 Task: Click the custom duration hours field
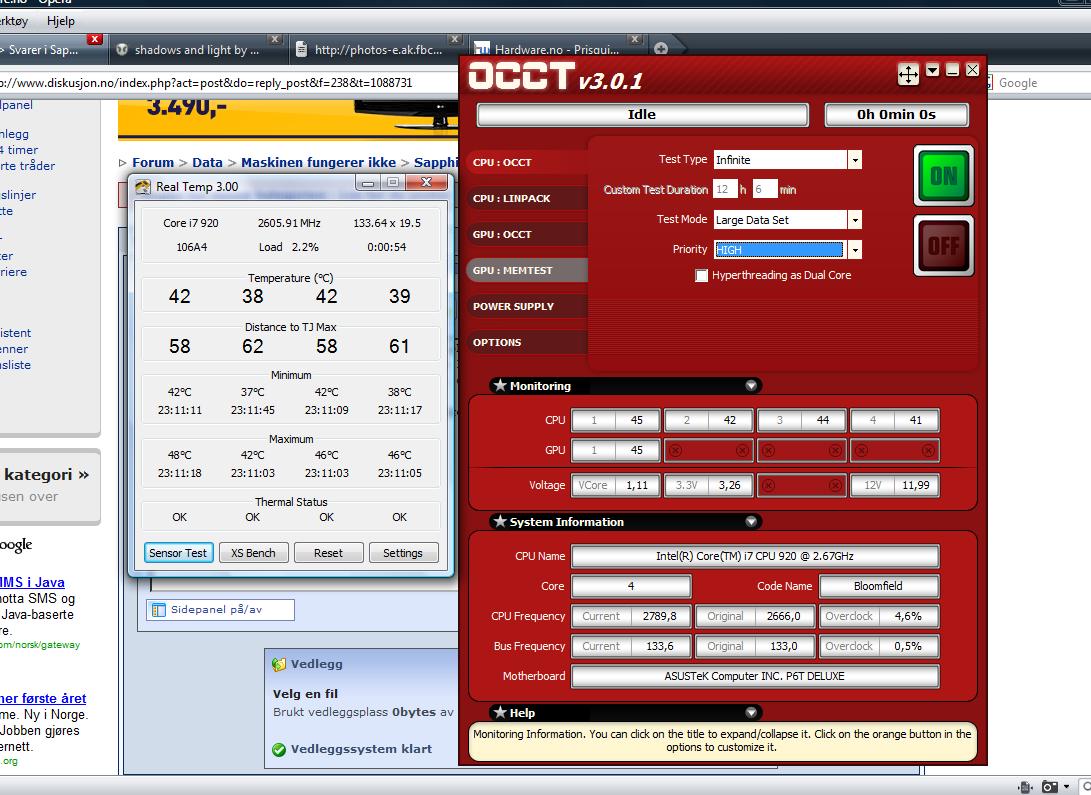coord(725,189)
